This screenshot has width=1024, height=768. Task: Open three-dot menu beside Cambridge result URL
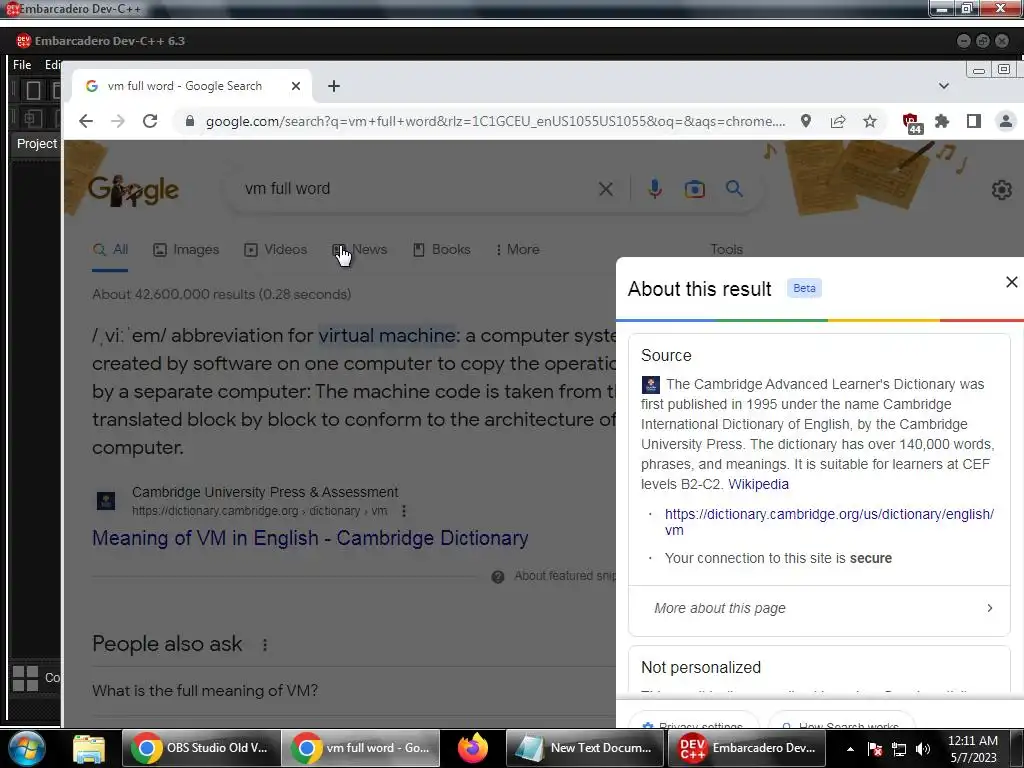(404, 511)
